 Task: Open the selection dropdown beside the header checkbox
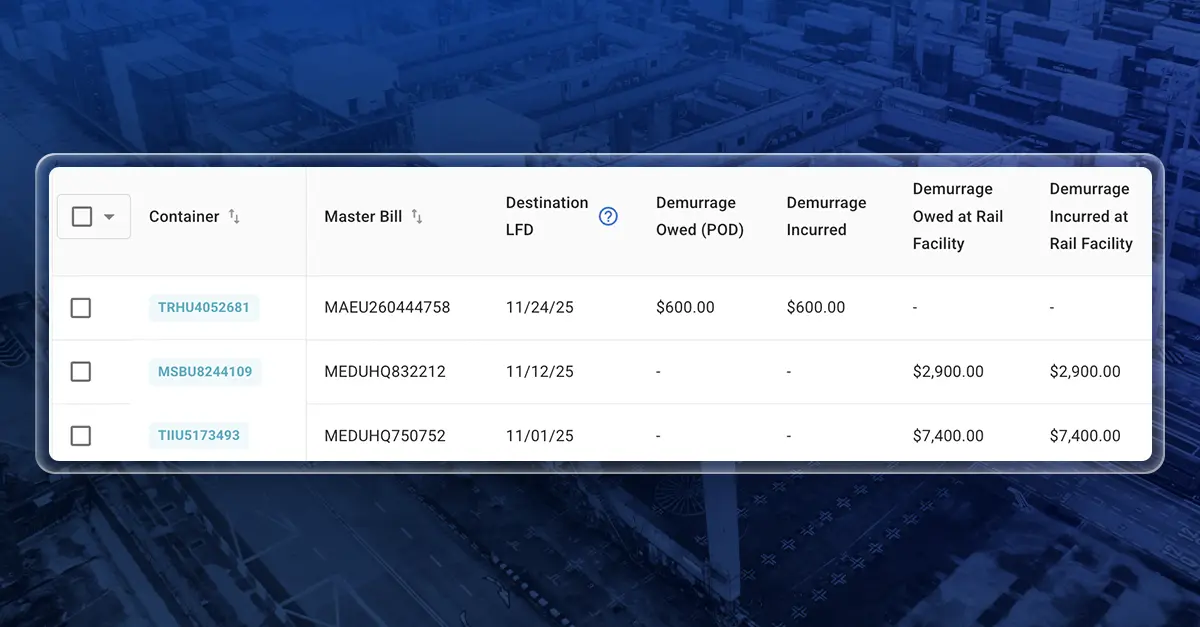tap(107, 216)
